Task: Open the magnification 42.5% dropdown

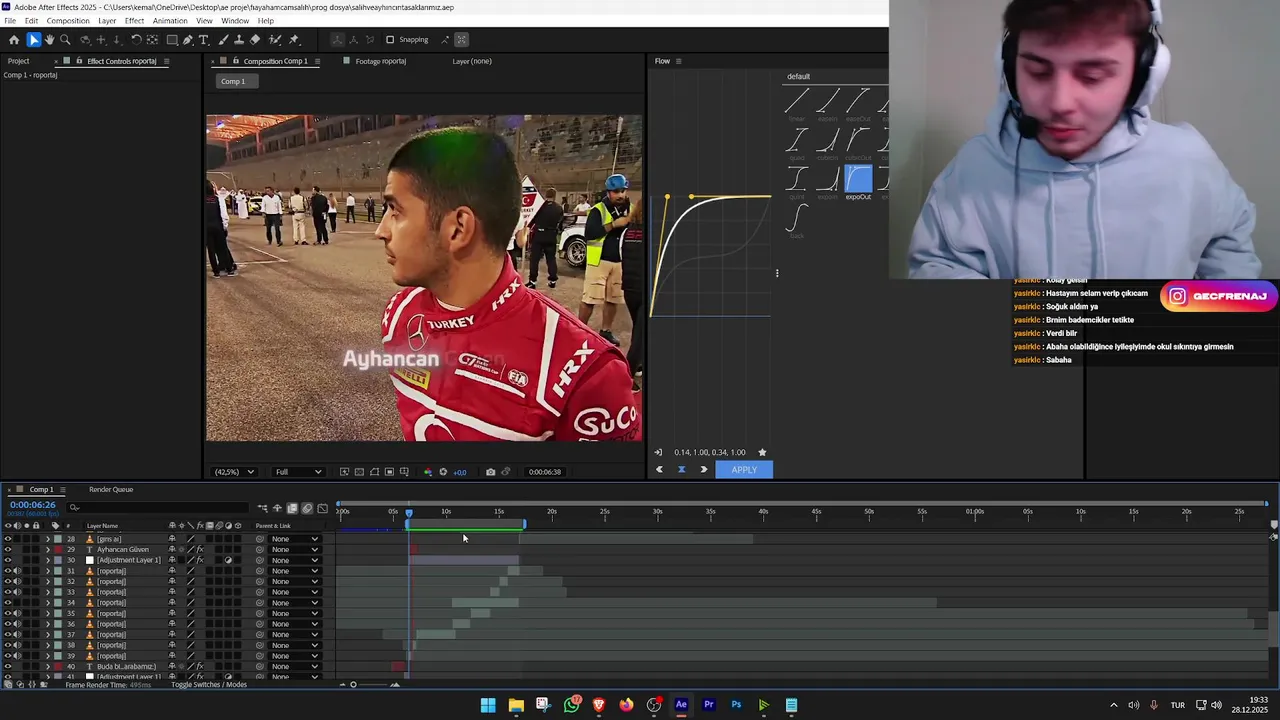Action: click(x=234, y=472)
